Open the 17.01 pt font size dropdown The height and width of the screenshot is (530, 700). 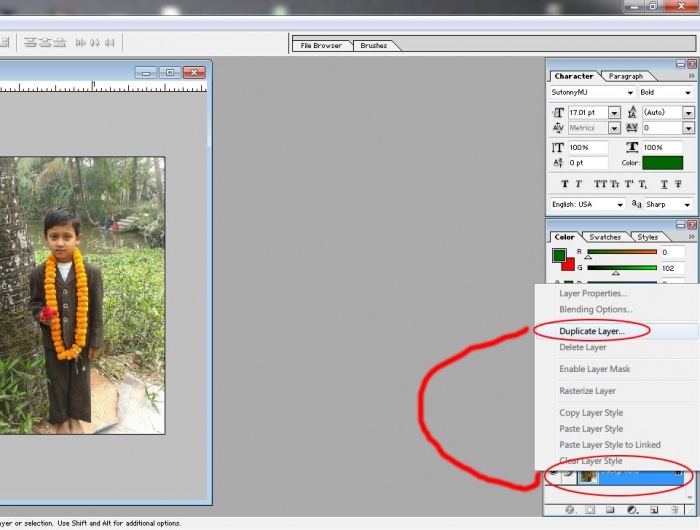pos(614,113)
